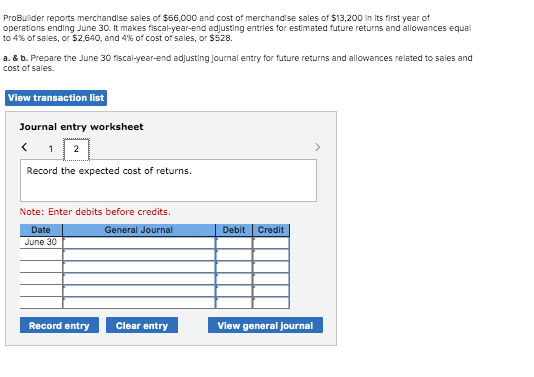
Task: Click the June 30 date cell
Action: pyautogui.click(x=41, y=242)
